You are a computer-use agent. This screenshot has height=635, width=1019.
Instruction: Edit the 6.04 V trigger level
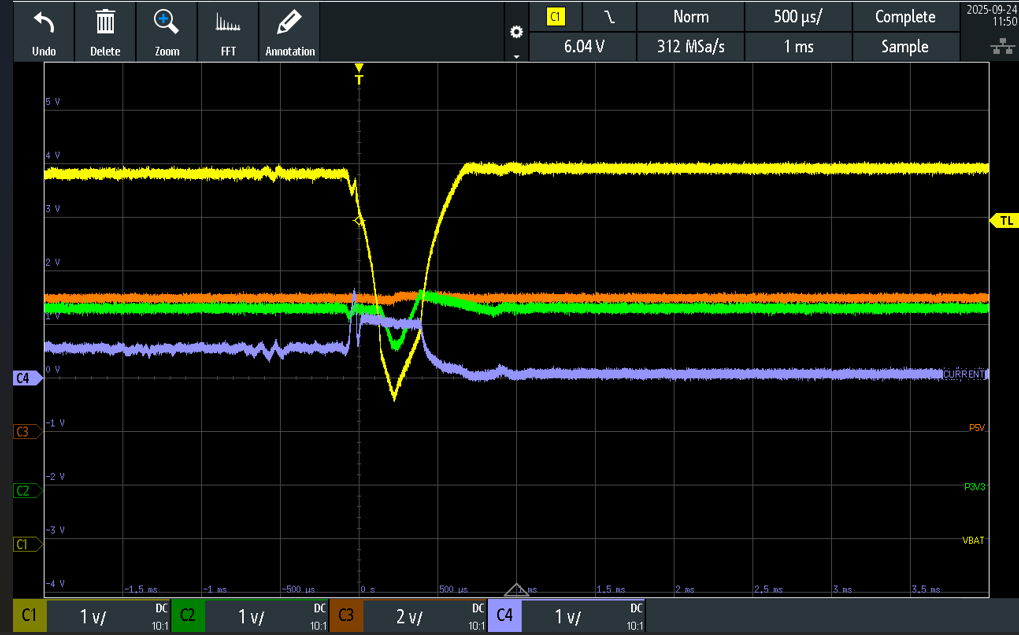(x=584, y=47)
